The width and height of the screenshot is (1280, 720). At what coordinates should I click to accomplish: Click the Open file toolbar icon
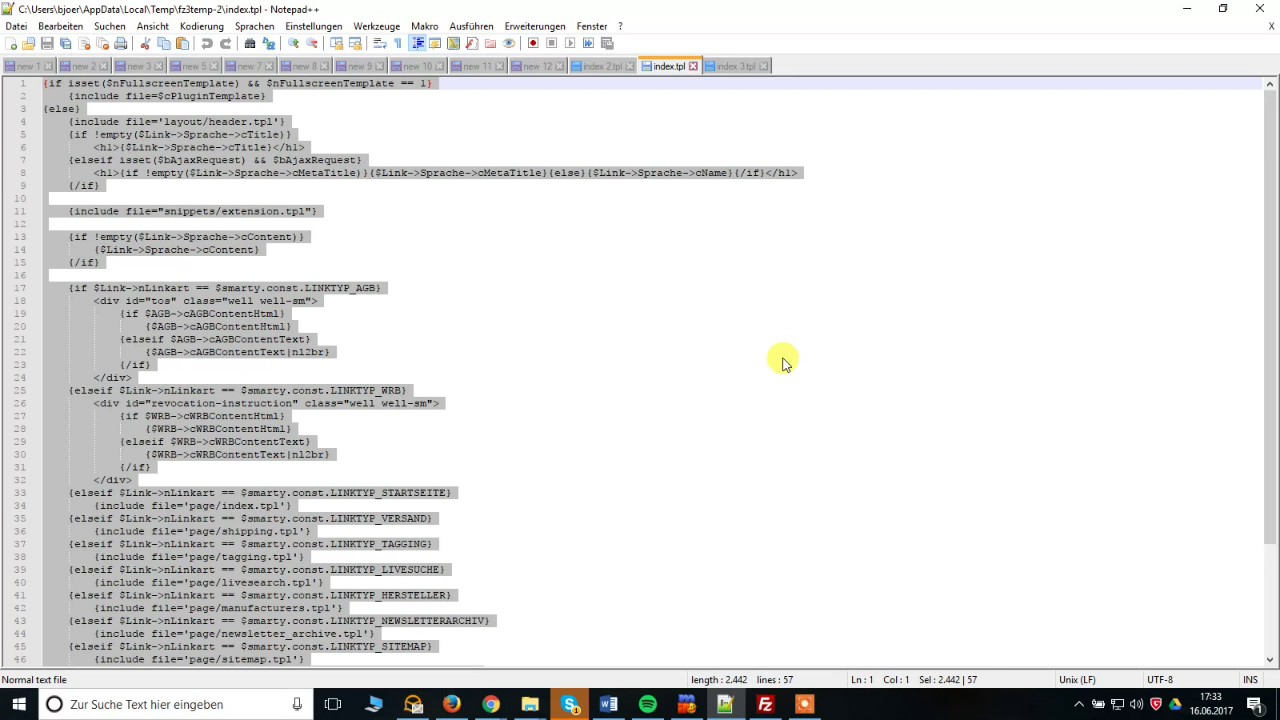tap(28, 43)
